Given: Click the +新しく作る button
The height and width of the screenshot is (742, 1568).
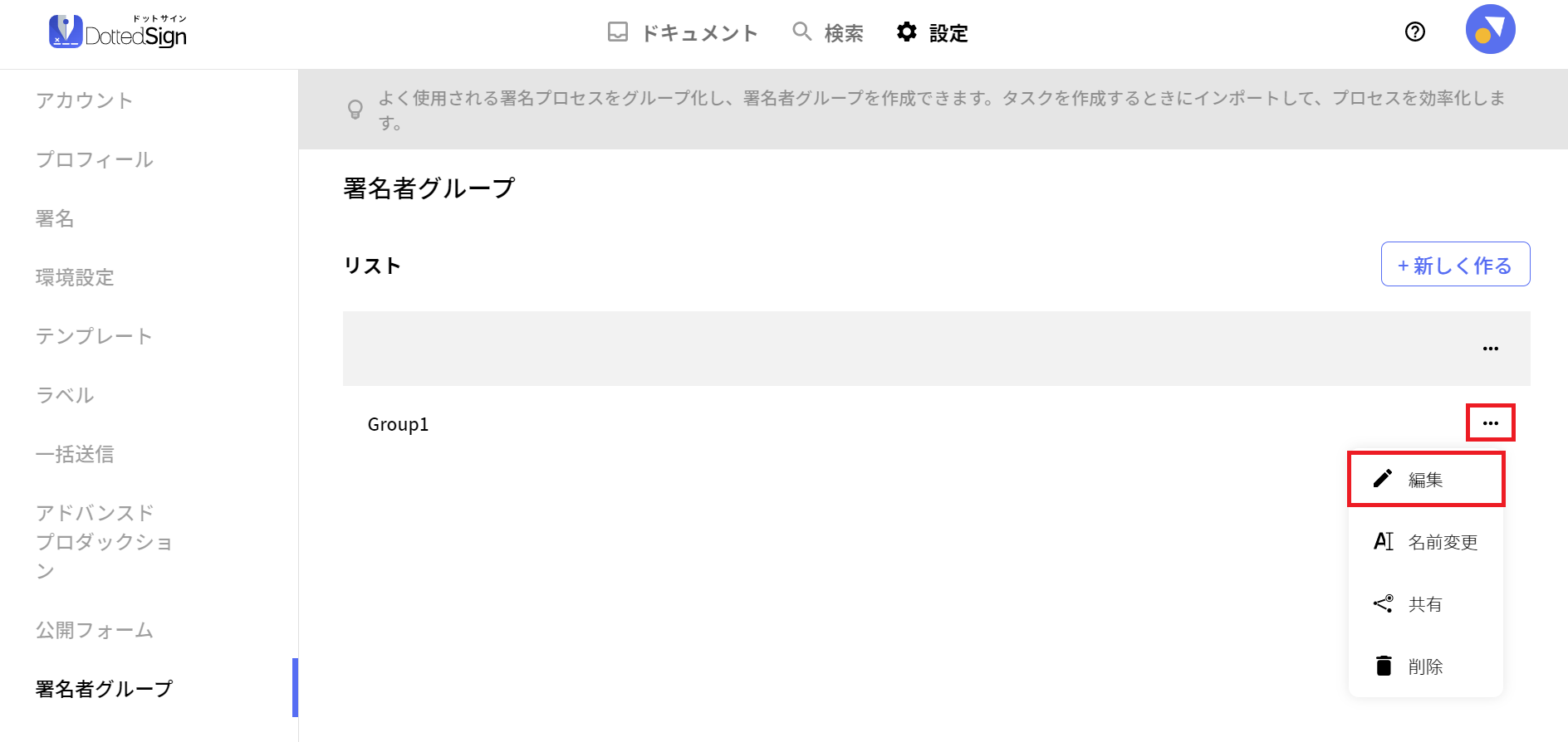Looking at the screenshot, I should [x=1455, y=265].
